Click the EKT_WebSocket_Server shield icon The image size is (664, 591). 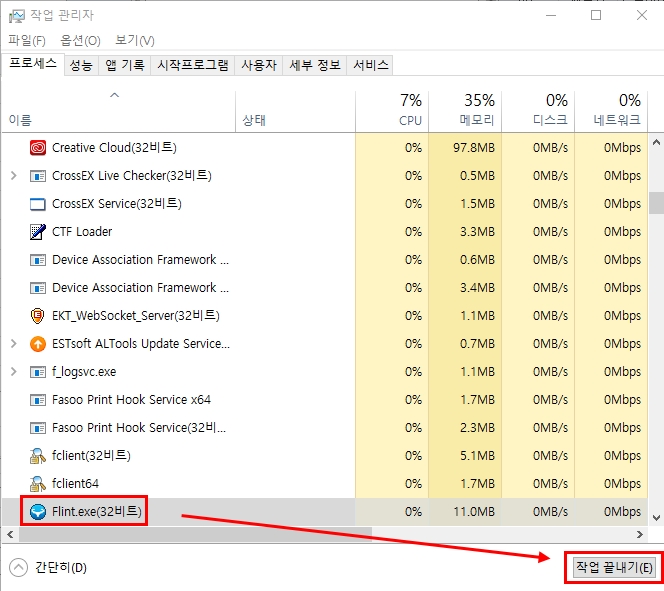coord(38,316)
